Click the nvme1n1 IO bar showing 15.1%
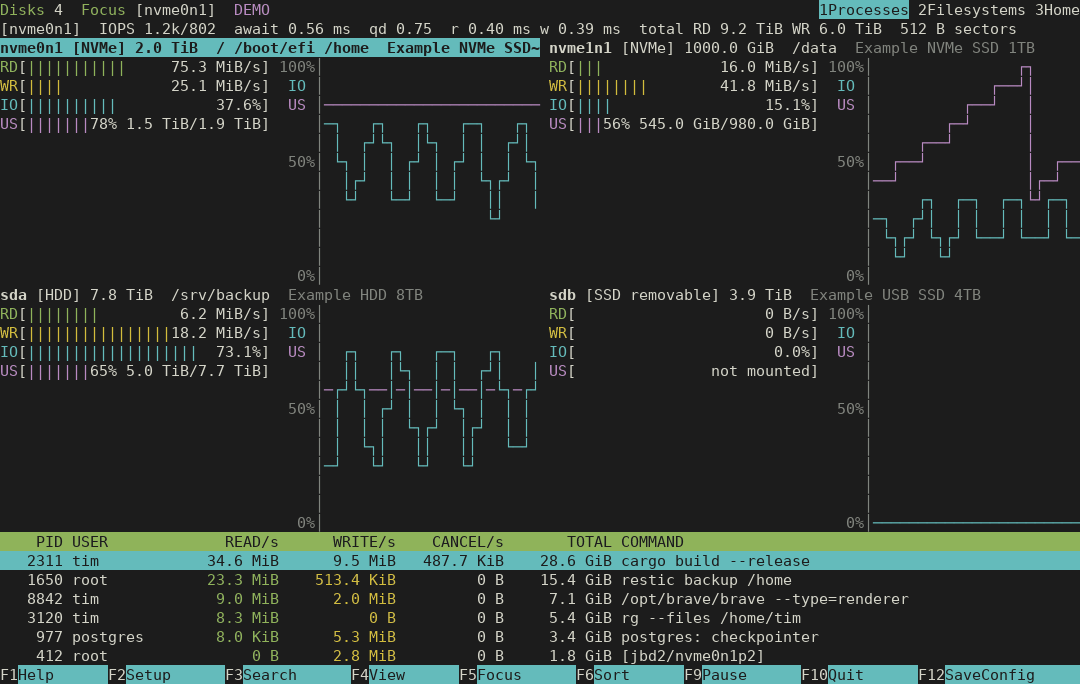1080x684 pixels. 684,105
